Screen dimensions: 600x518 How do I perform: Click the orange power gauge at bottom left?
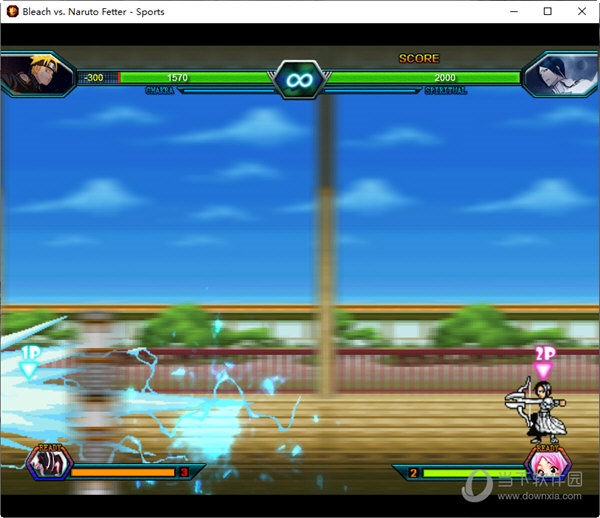(x=122, y=472)
